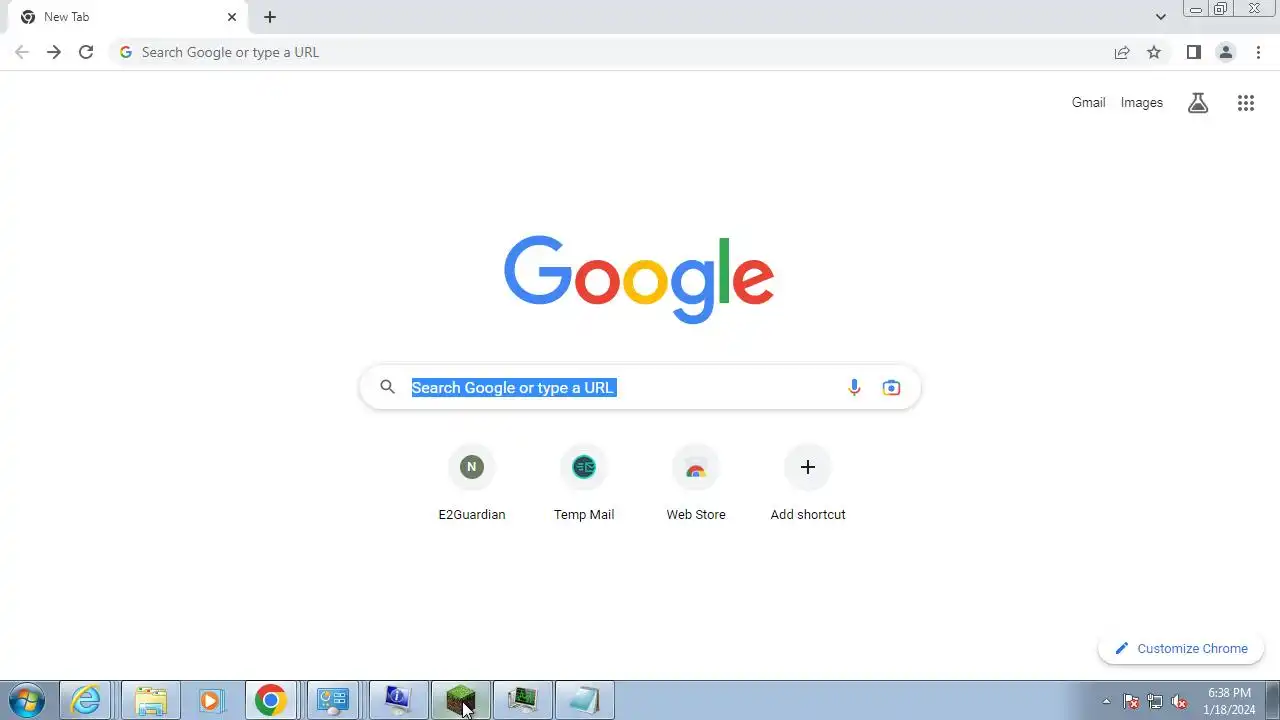
Task: Toggle the Chrome side panel
Action: pyautogui.click(x=1193, y=52)
